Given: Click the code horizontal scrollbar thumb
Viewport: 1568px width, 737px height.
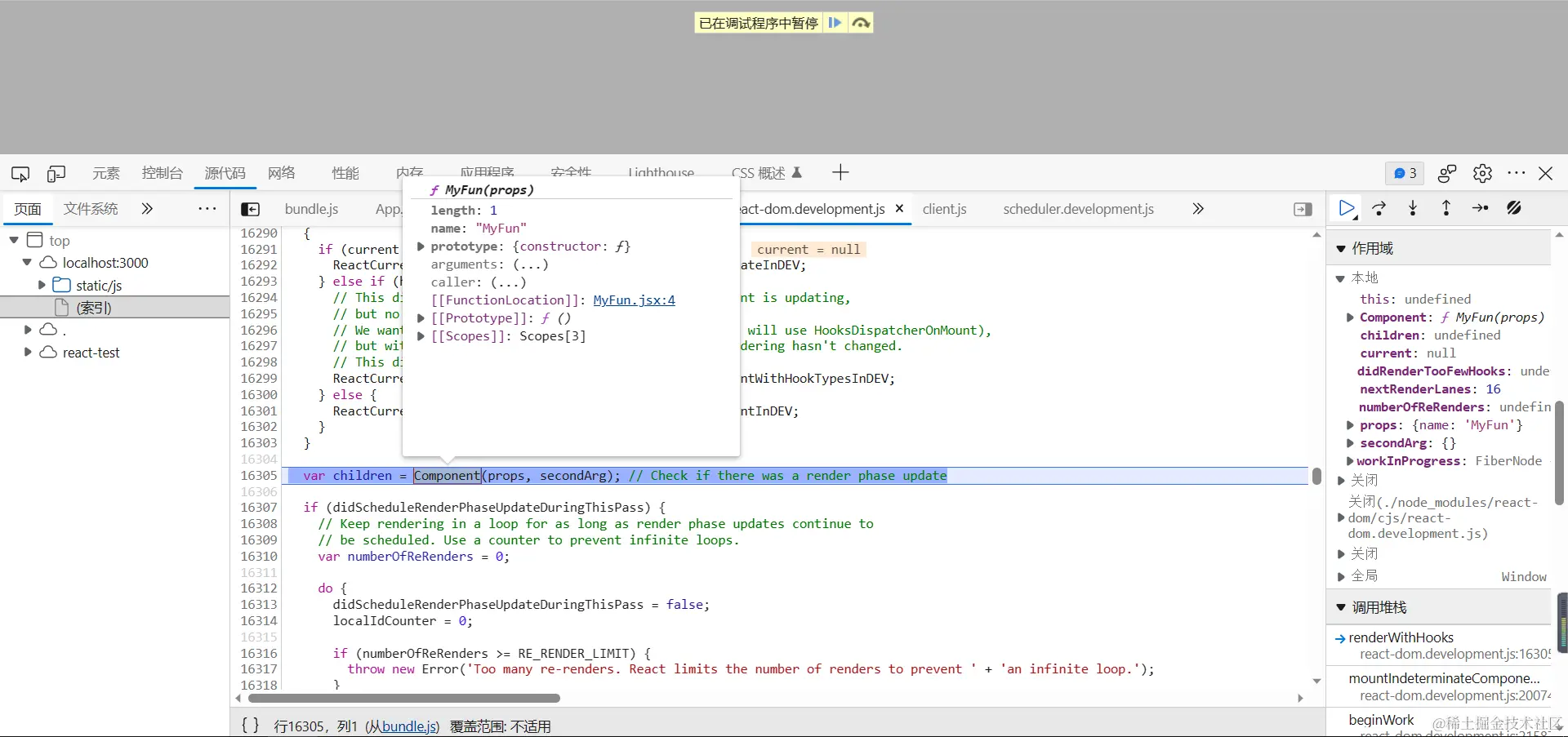Looking at the screenshot, I should 404,698.
